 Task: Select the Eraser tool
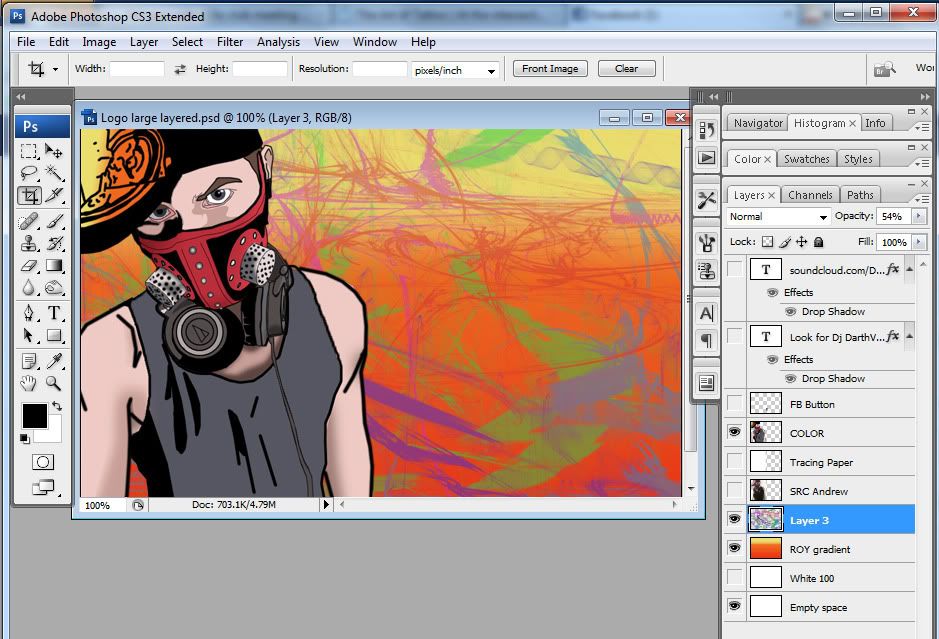point(29,266)
